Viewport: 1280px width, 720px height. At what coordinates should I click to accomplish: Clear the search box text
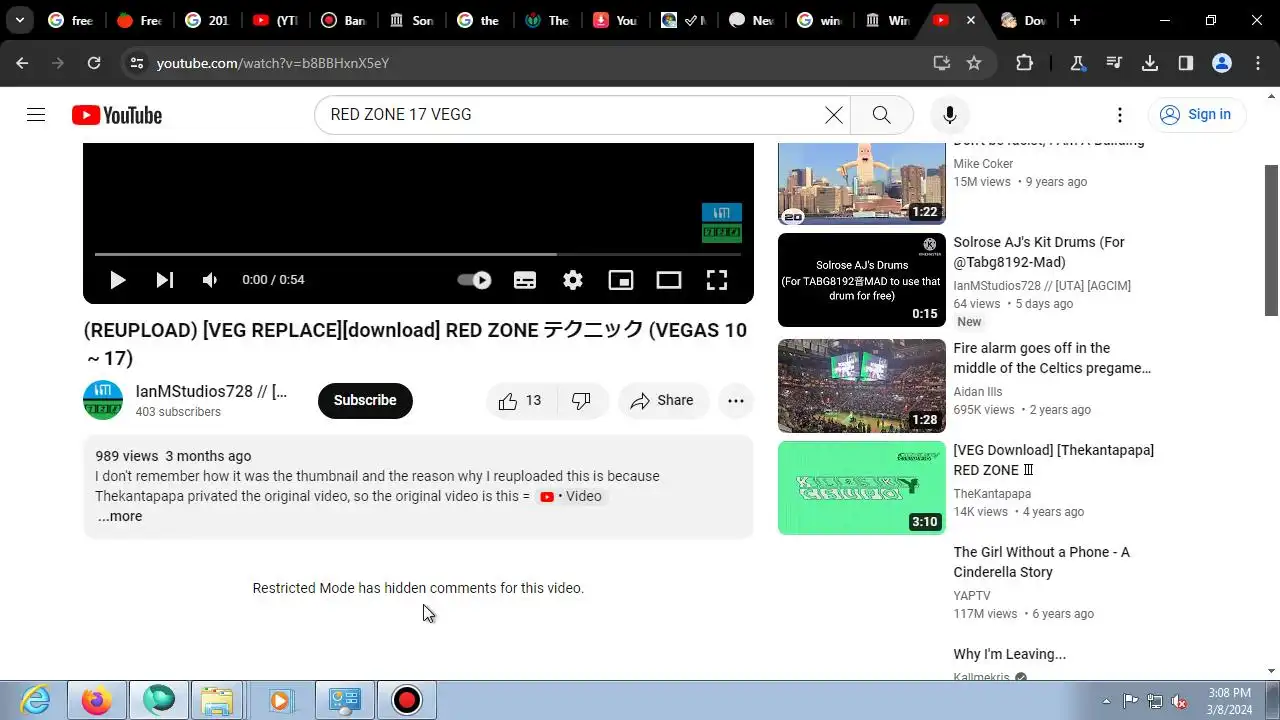pos(834,115)
